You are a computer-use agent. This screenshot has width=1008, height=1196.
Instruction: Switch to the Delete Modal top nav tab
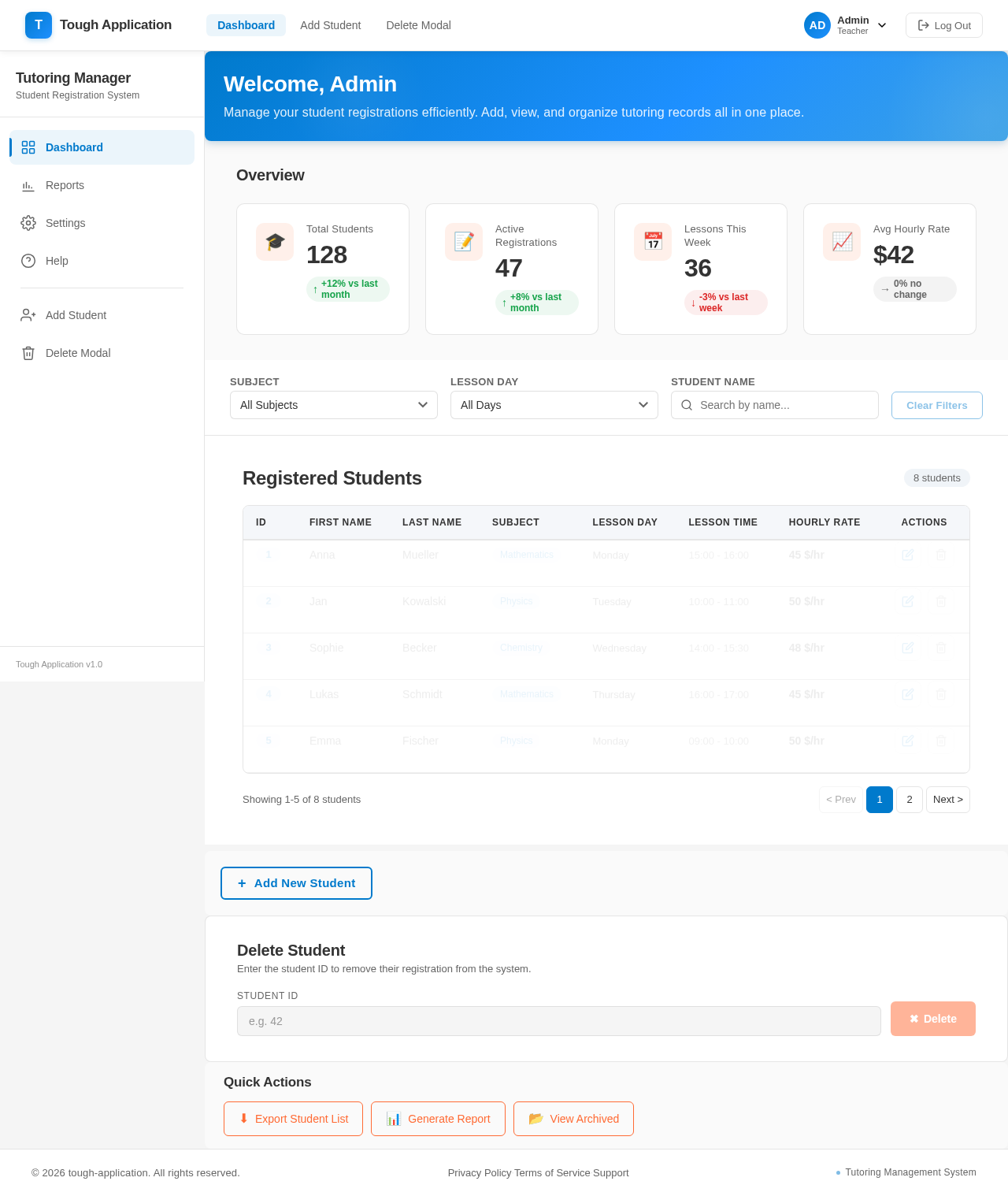(418, 25)
